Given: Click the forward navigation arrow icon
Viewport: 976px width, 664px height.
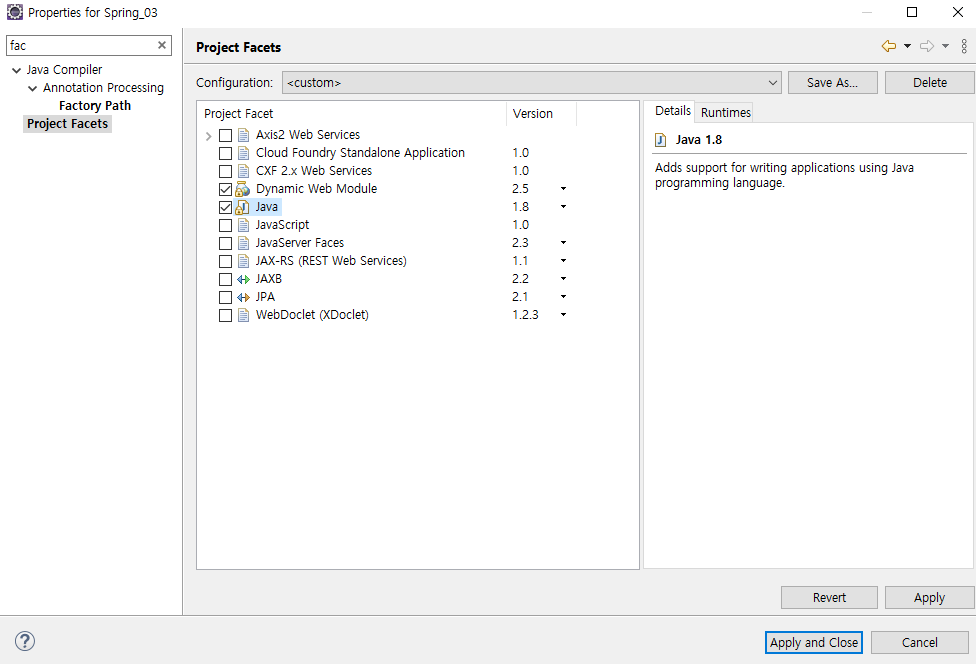Looking at the screenshot, I should [927, 46].
